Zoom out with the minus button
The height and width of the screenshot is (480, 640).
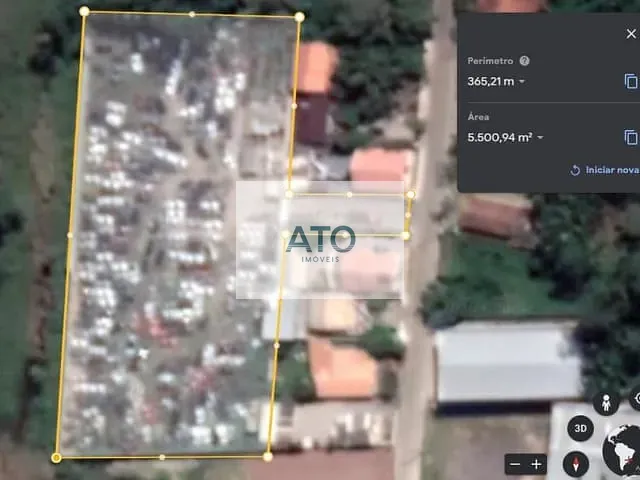(515, 464)
